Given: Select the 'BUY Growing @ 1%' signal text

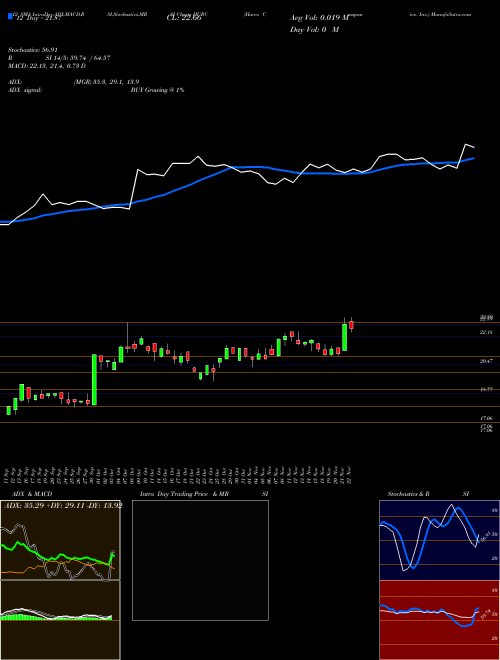Looking at the screenshot, I should pos(157,90).
